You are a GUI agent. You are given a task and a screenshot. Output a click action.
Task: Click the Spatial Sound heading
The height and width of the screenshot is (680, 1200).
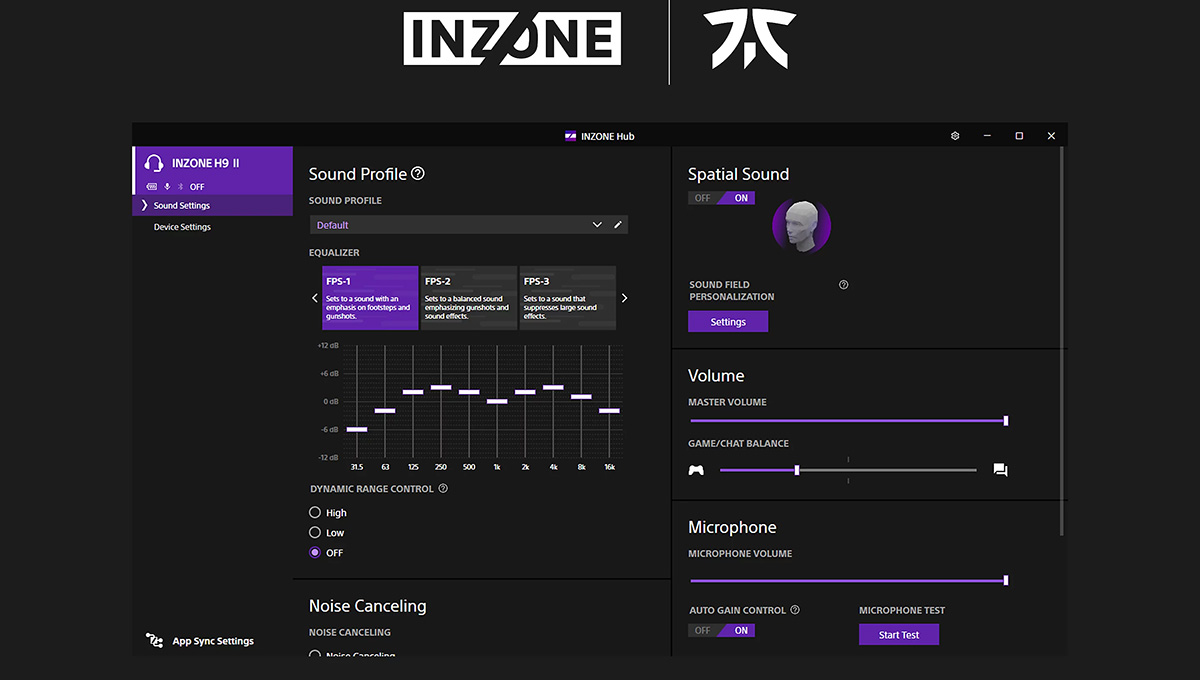pos(738,174)
